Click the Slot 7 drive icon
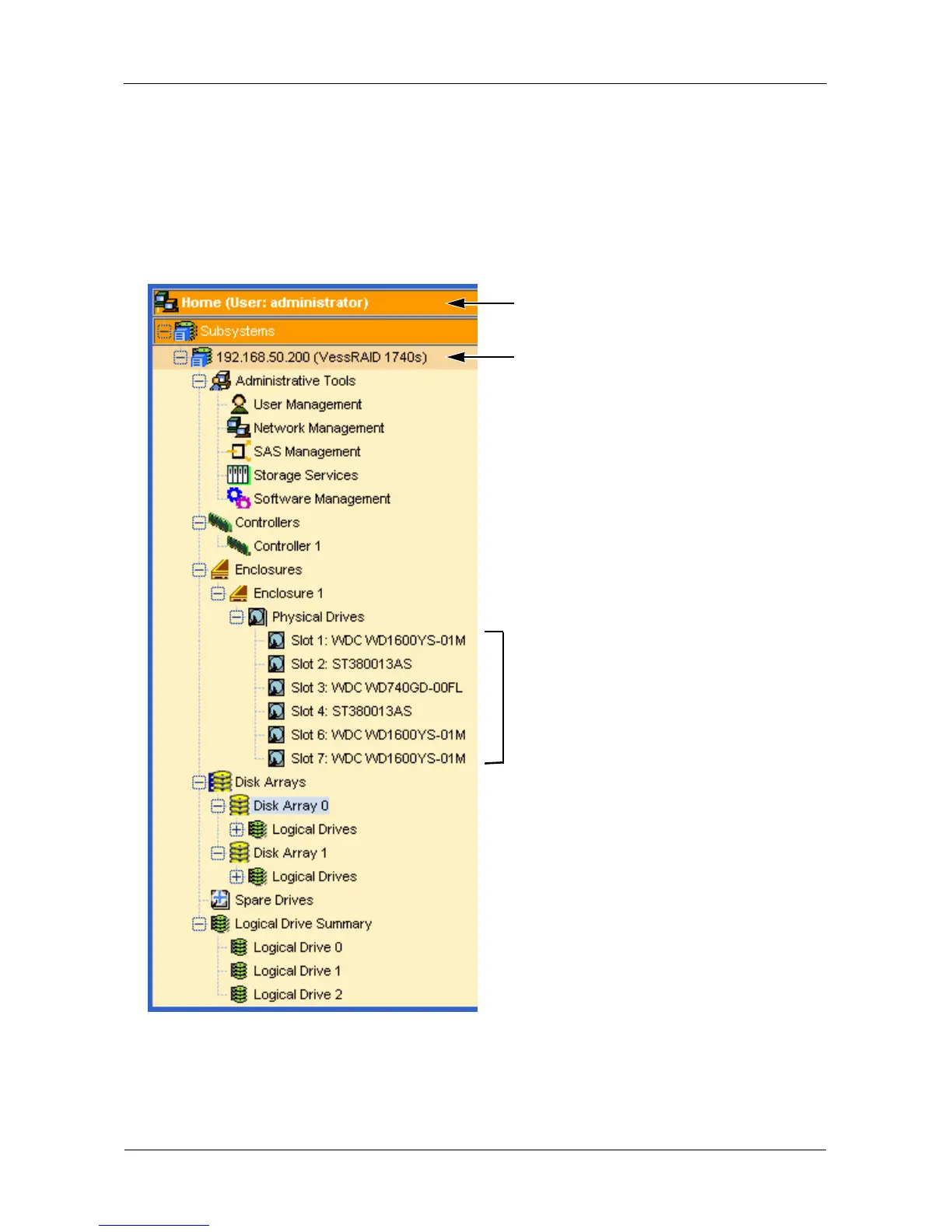Viewport: 952px width, 1232px height. pos(276,759)
